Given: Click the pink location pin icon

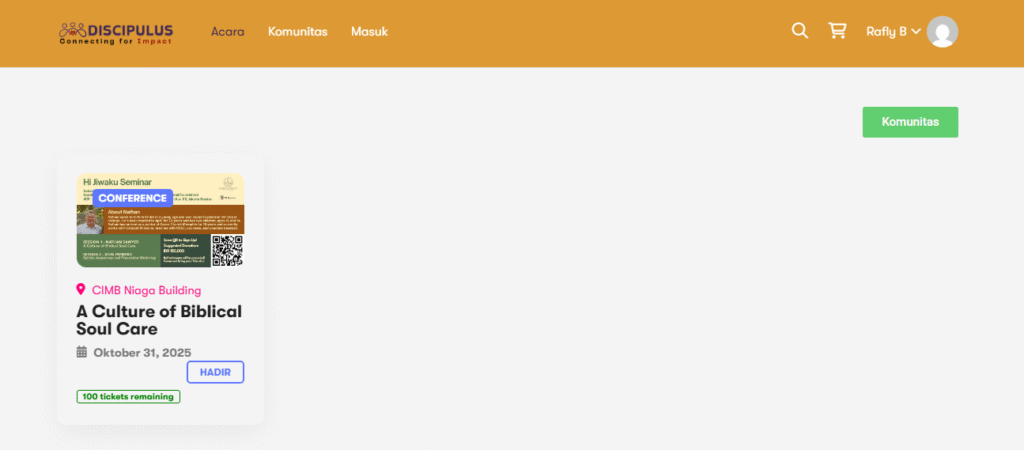Looking at the screenshot, I should pyautogui.click(x=81, y=289).
